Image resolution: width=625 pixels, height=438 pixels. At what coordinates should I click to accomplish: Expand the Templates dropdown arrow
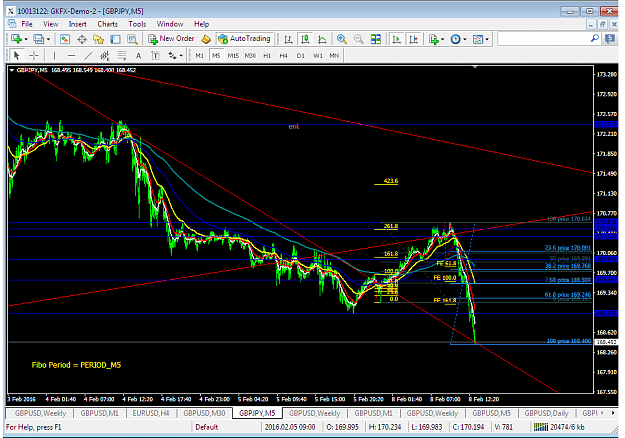487,39
